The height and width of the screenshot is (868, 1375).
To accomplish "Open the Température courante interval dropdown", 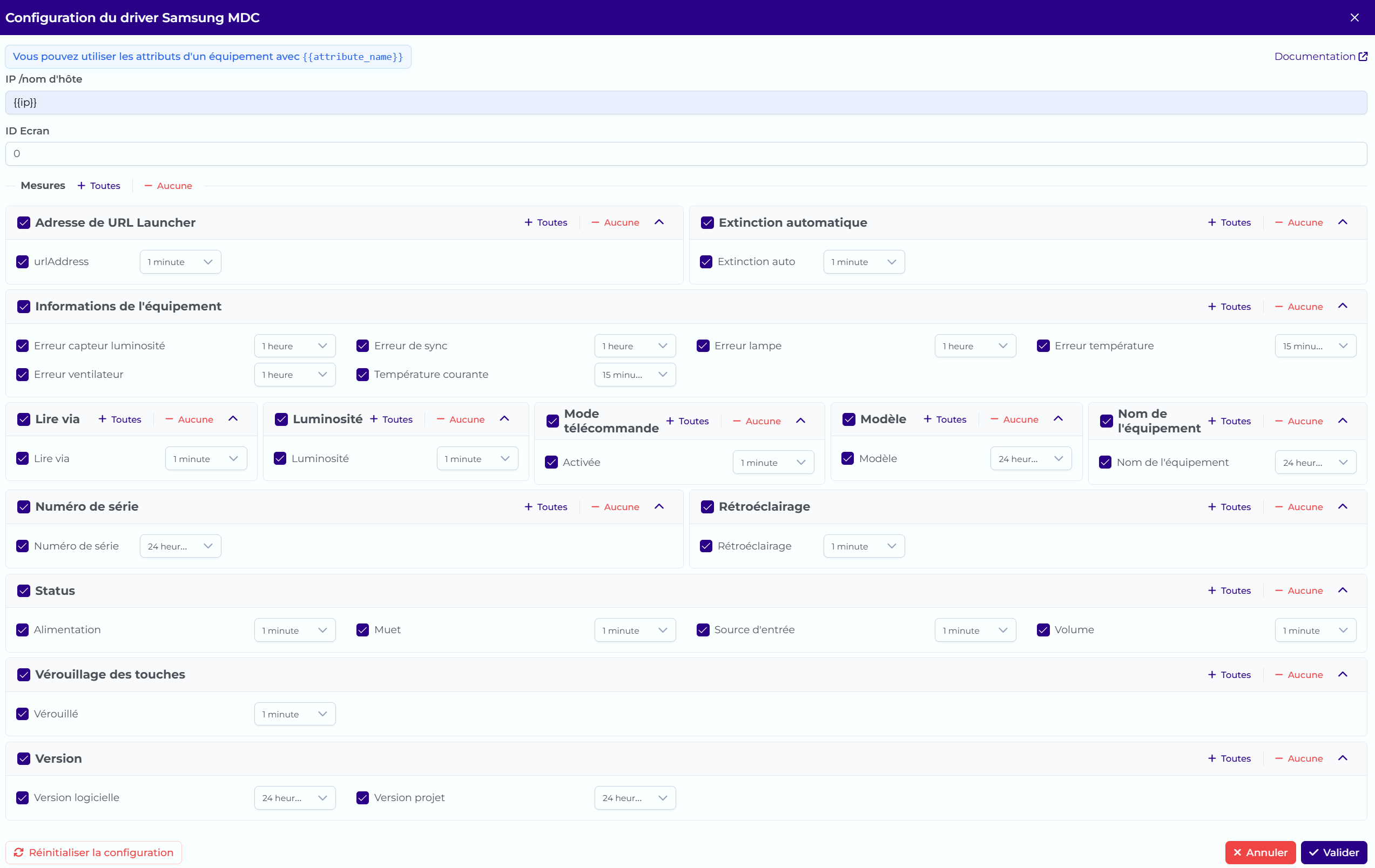I will [x=635, y=375].
